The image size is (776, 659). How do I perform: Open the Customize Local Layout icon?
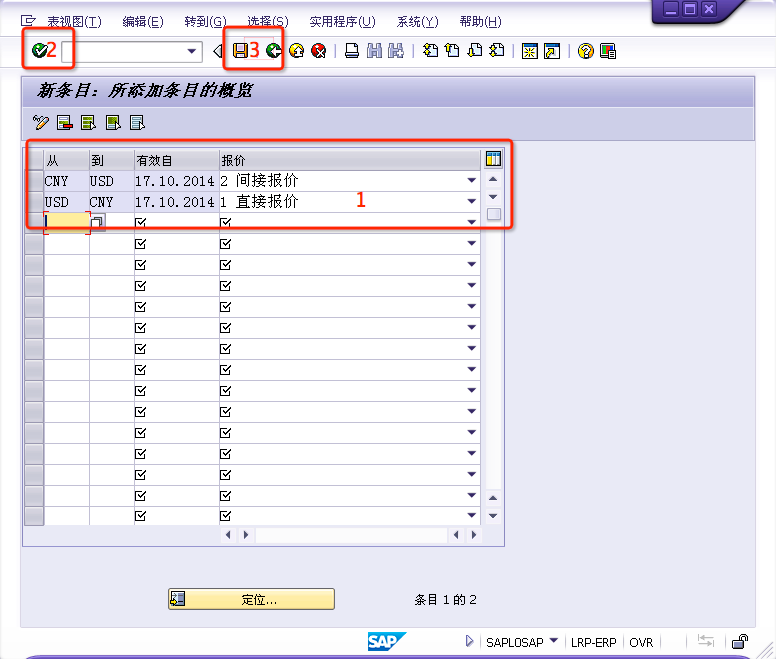[x=608, y=51]
